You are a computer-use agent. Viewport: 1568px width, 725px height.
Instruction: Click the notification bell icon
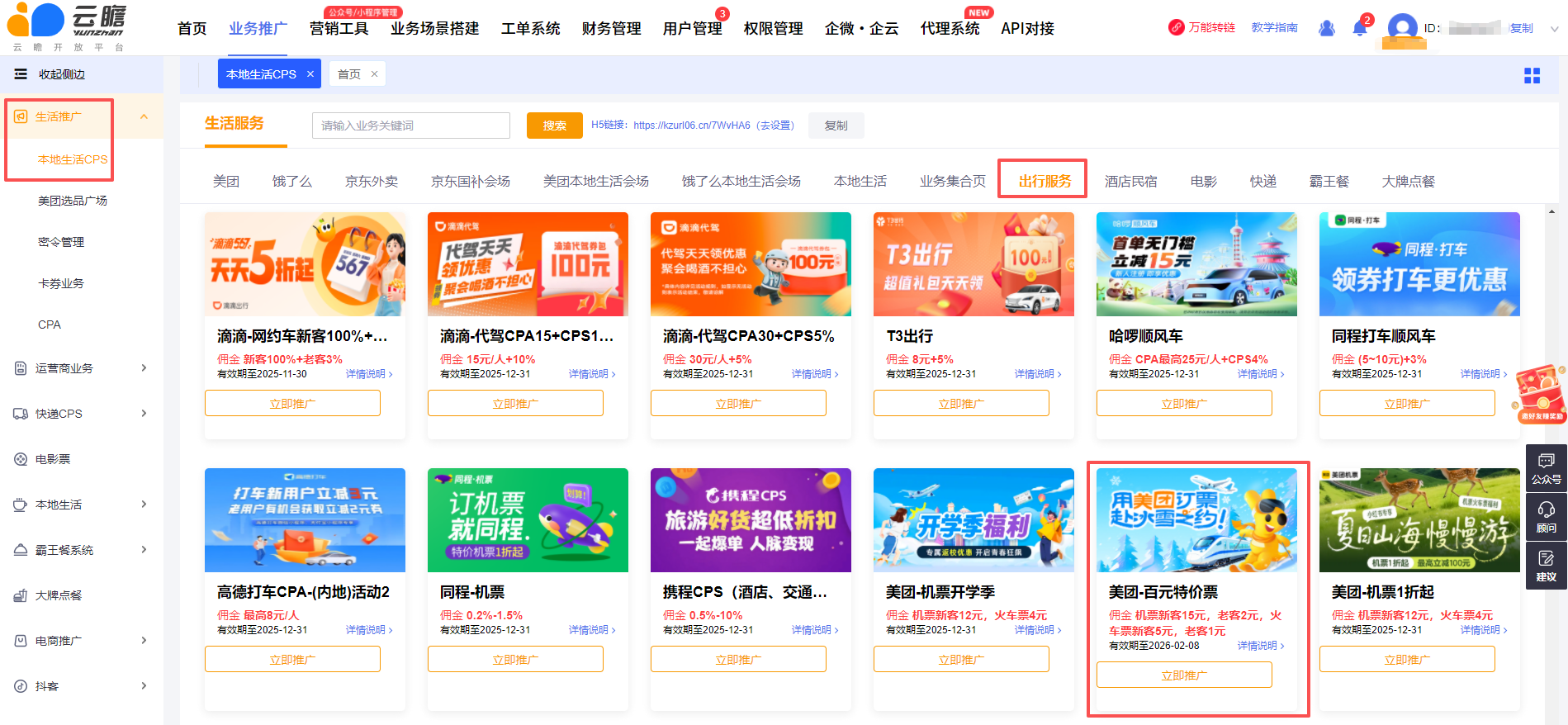click(1360, 28)
